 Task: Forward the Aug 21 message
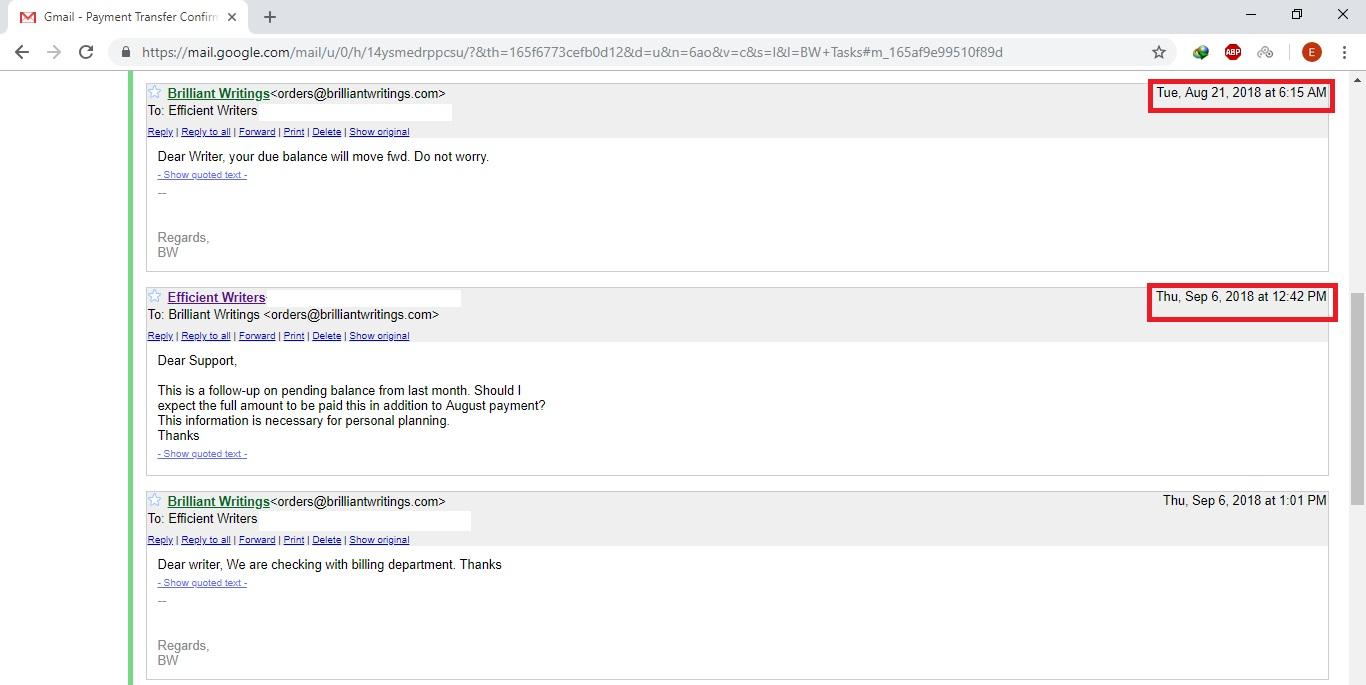(x=257, y=132)
